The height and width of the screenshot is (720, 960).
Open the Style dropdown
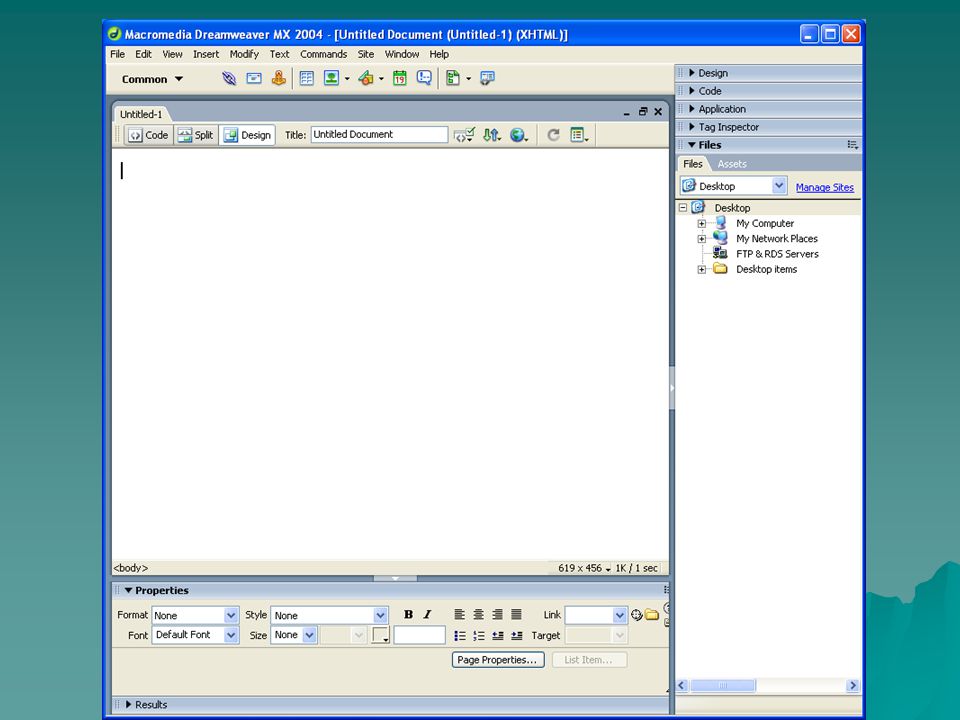click(380, 615)
